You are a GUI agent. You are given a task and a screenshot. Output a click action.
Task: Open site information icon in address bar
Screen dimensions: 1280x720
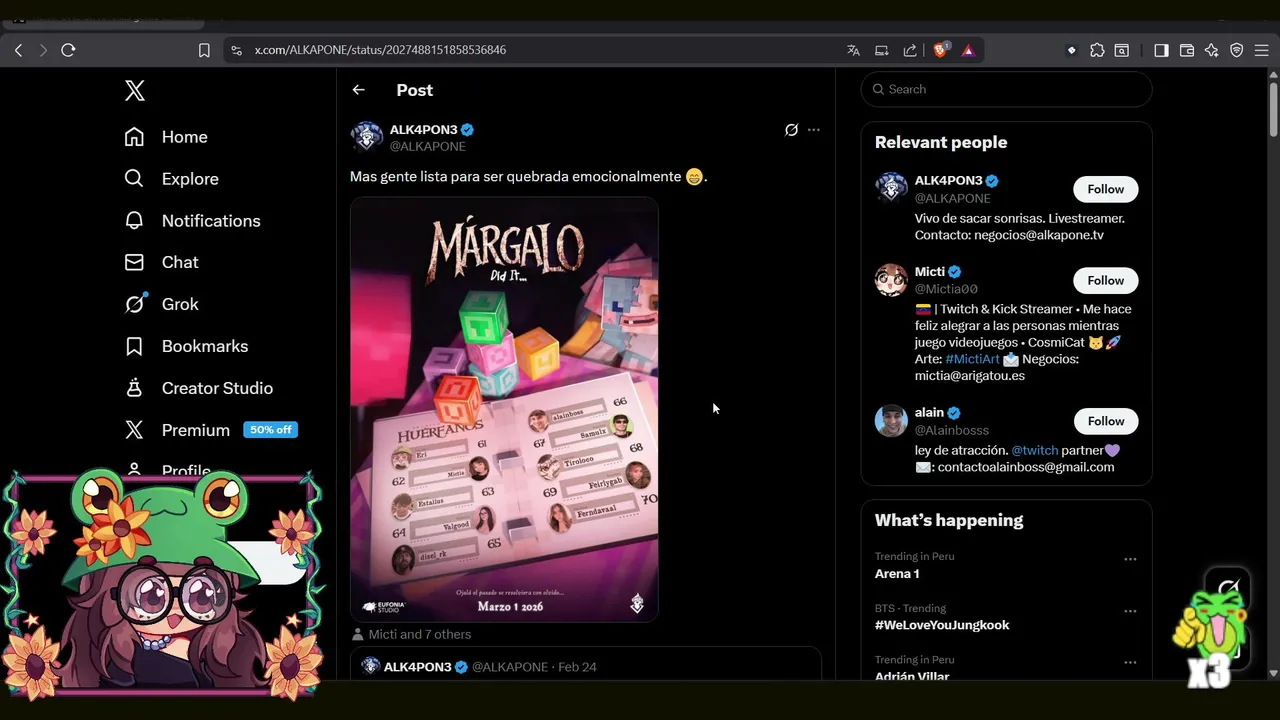(x=236, y=50)
